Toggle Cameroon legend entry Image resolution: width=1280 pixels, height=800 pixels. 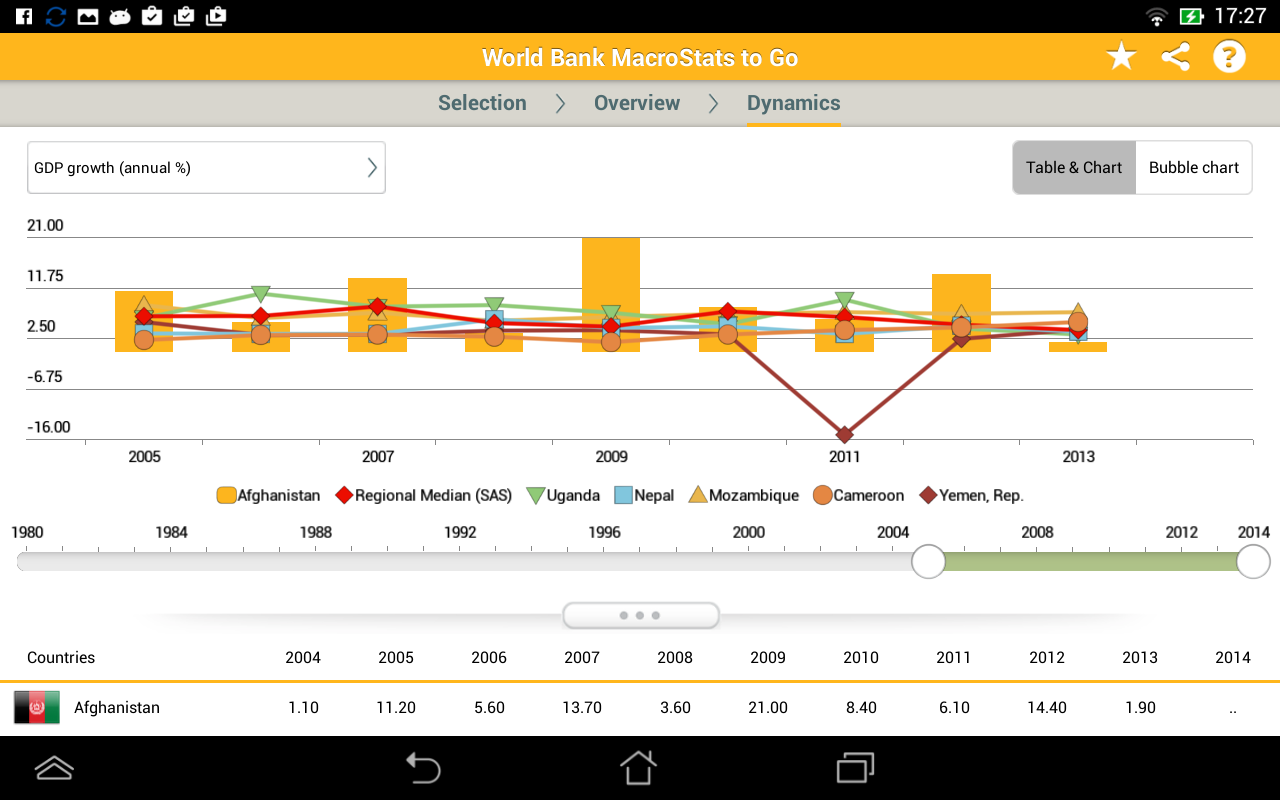coord(857,495)
